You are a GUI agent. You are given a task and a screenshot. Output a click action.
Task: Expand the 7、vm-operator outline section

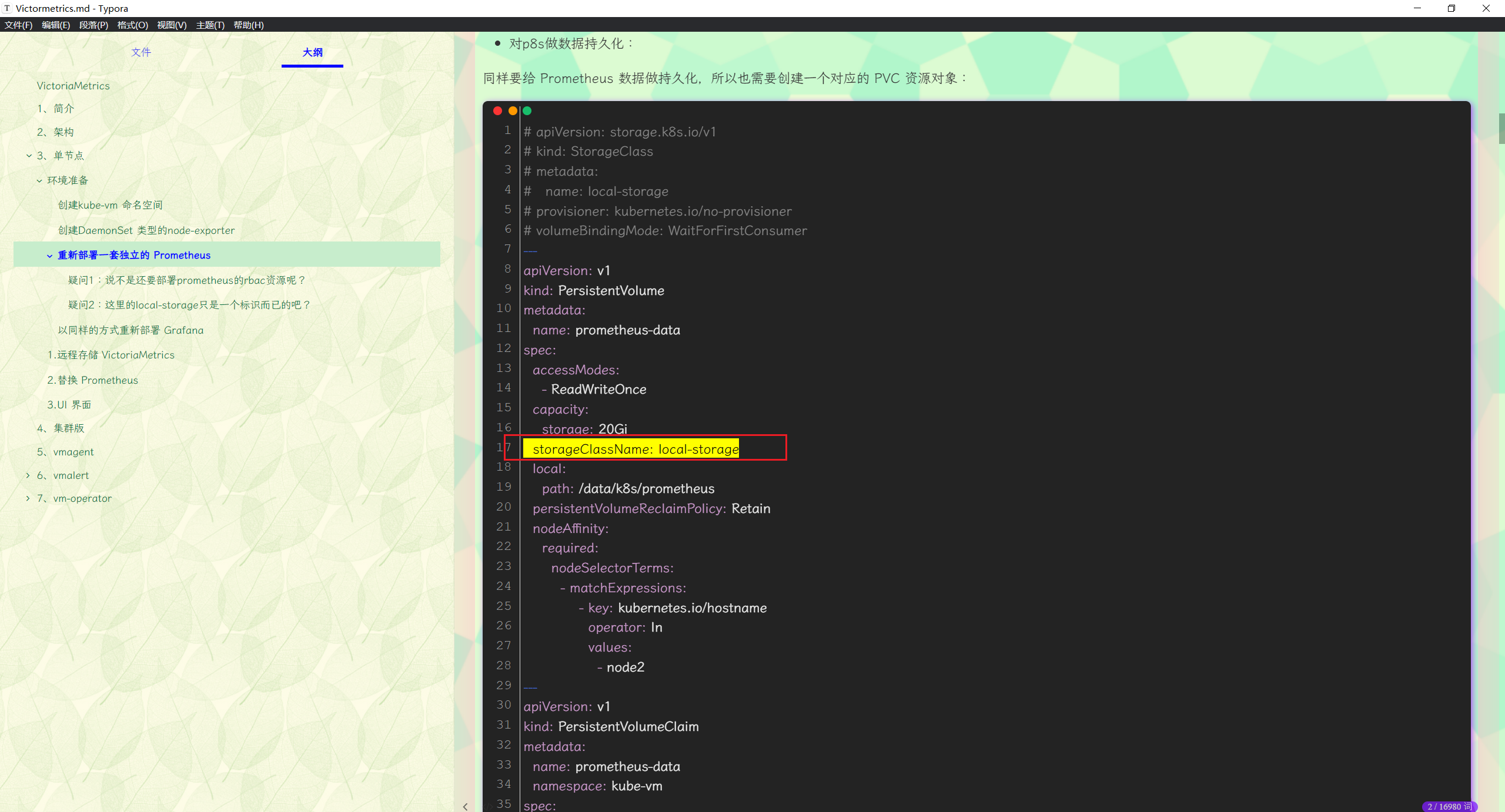(28, 498)
